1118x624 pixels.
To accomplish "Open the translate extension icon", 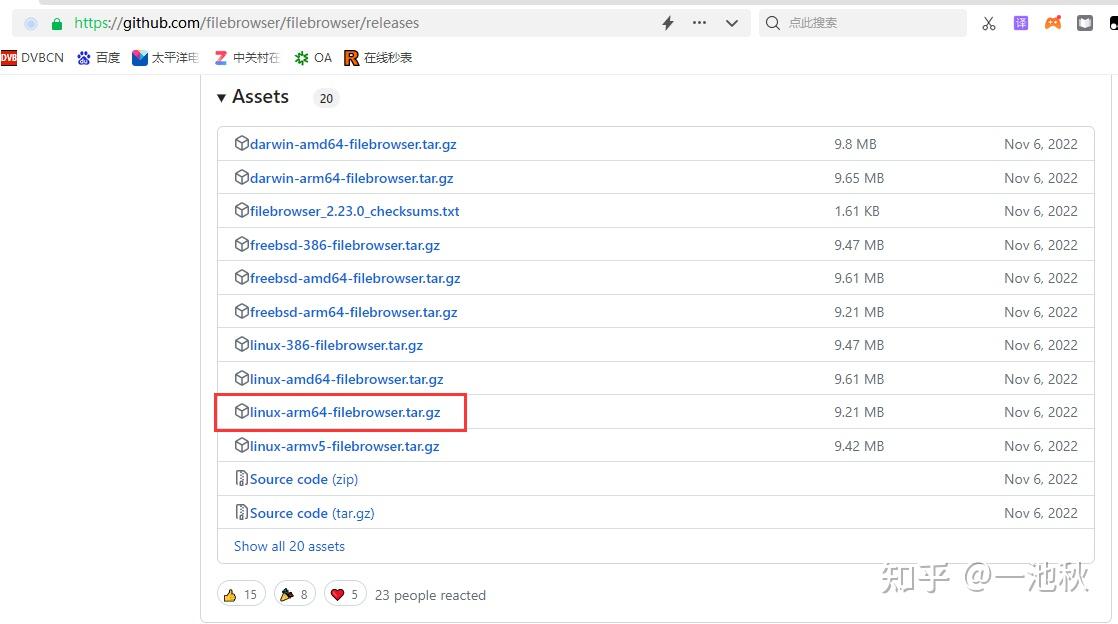I will [1020, 22].
